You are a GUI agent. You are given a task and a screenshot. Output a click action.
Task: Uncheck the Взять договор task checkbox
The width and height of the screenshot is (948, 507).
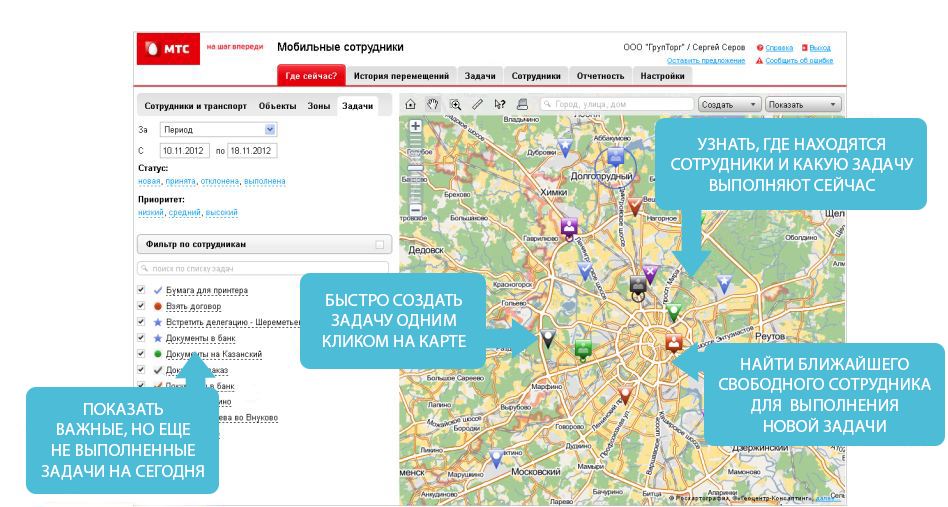pos(141,306)
